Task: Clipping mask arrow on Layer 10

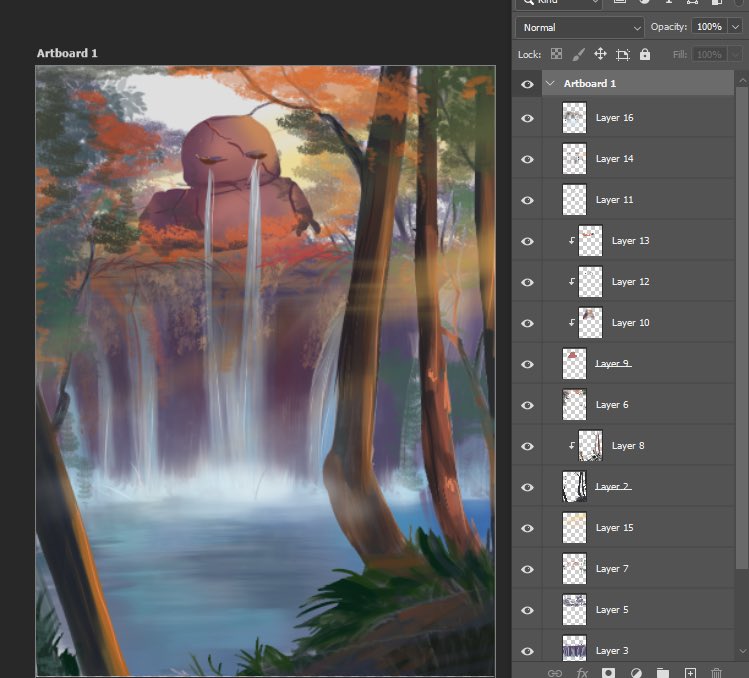Action: point(571,323)
